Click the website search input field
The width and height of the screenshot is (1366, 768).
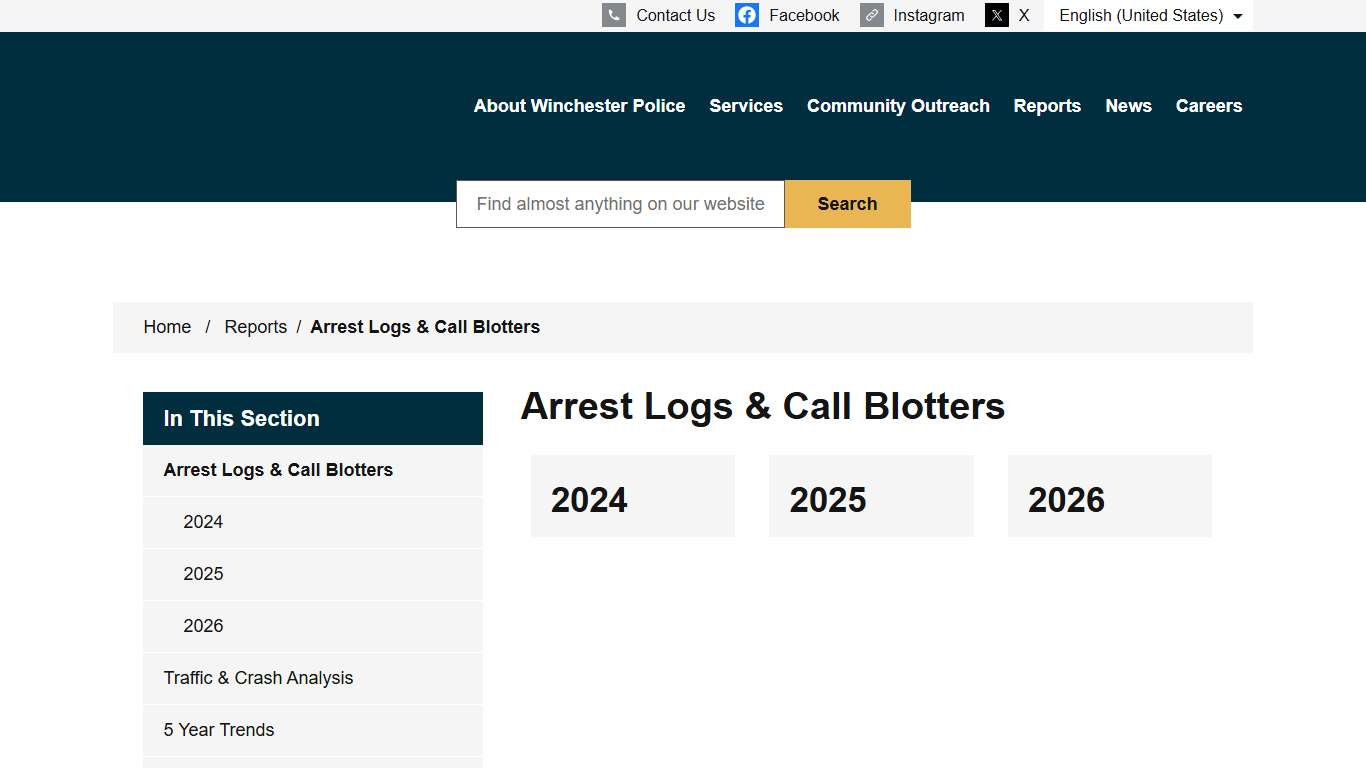[x=619, y=203]
